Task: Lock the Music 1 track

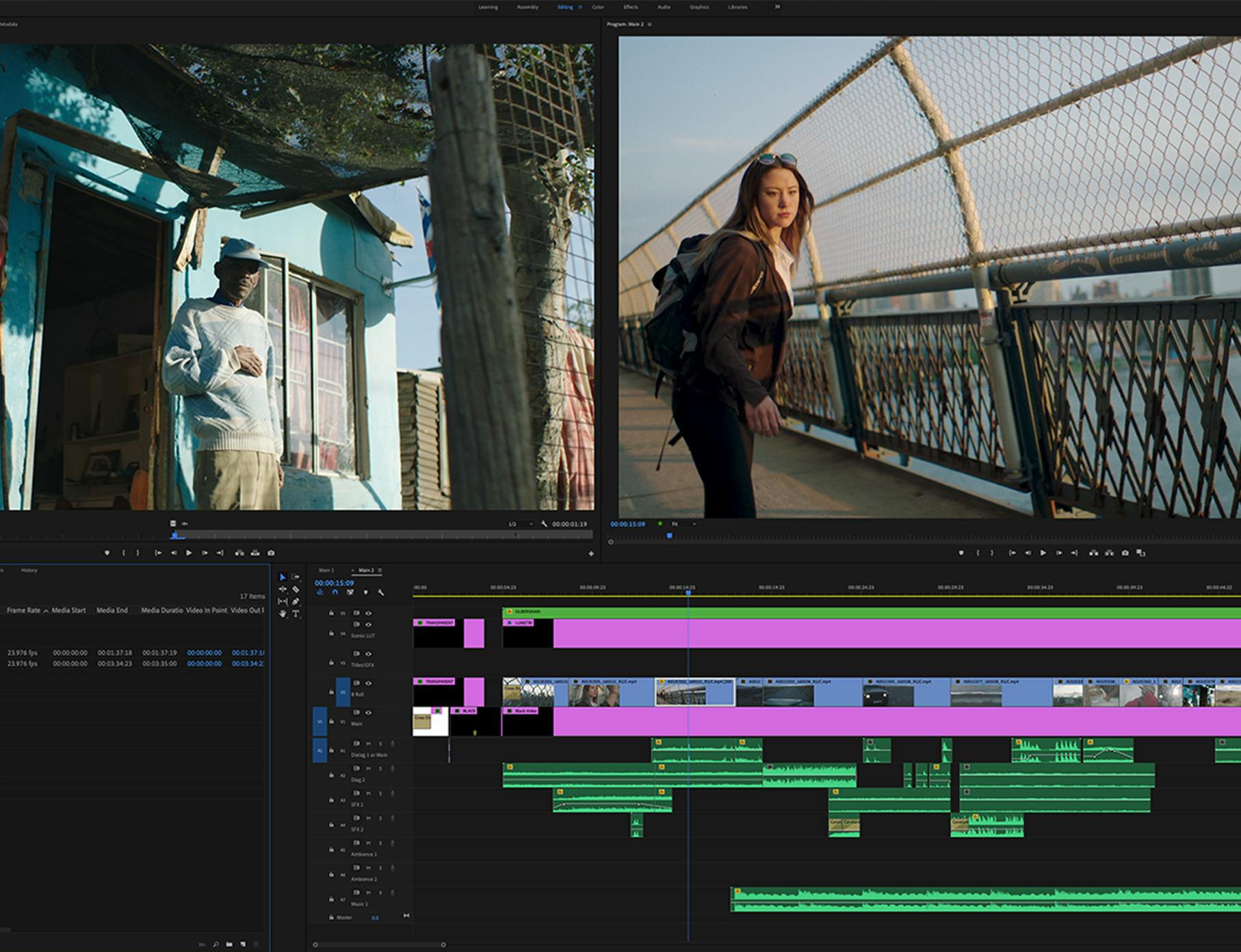Action: (x=332, y=899)
